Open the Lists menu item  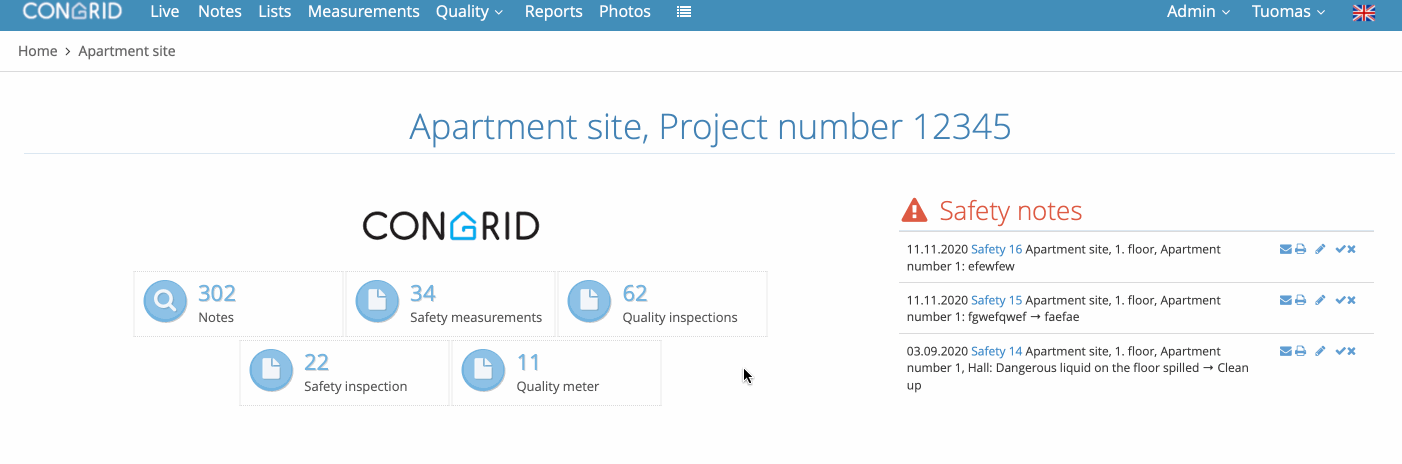tap(275, 12)
